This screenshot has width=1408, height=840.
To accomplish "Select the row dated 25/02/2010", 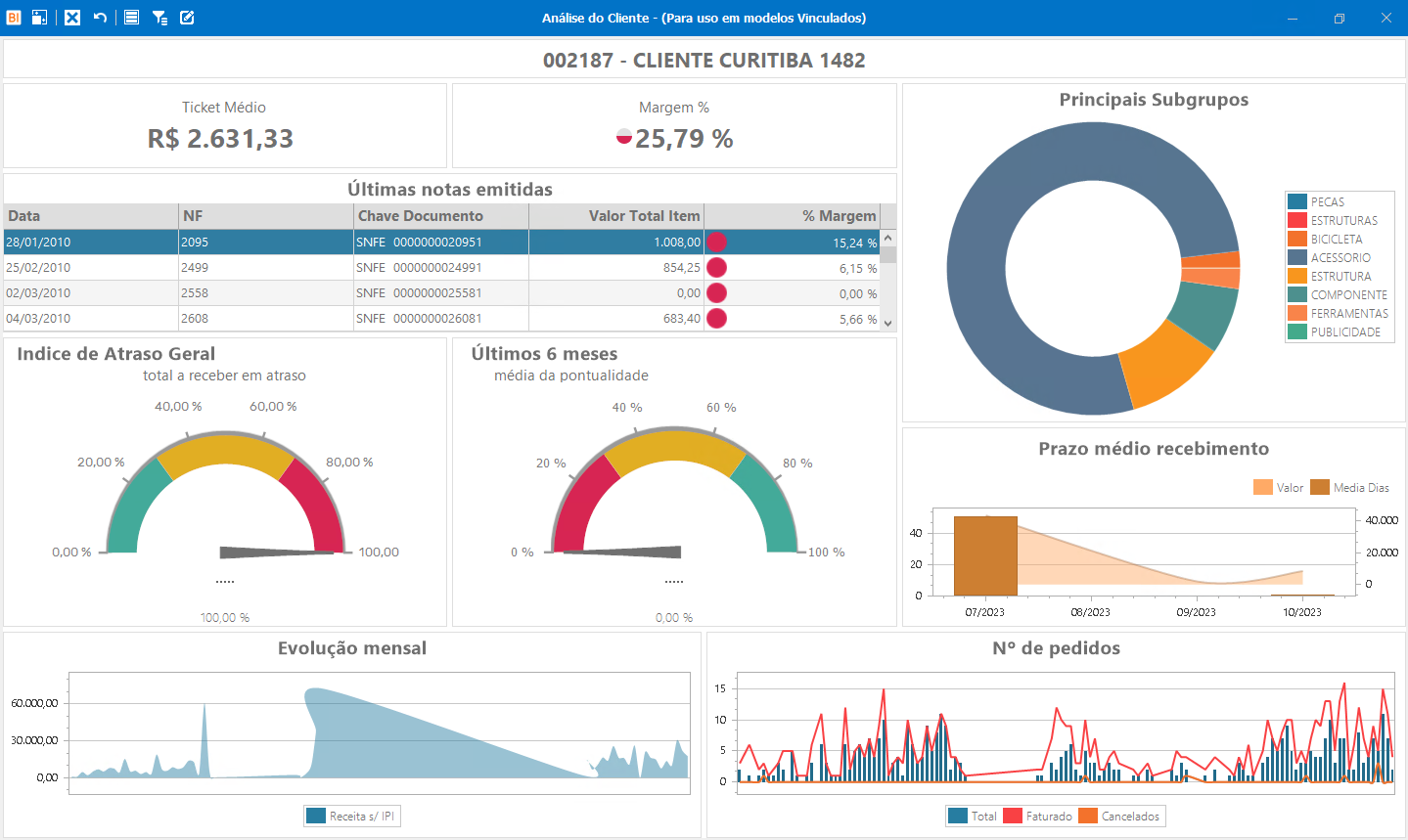I will (x=442, y=267).
